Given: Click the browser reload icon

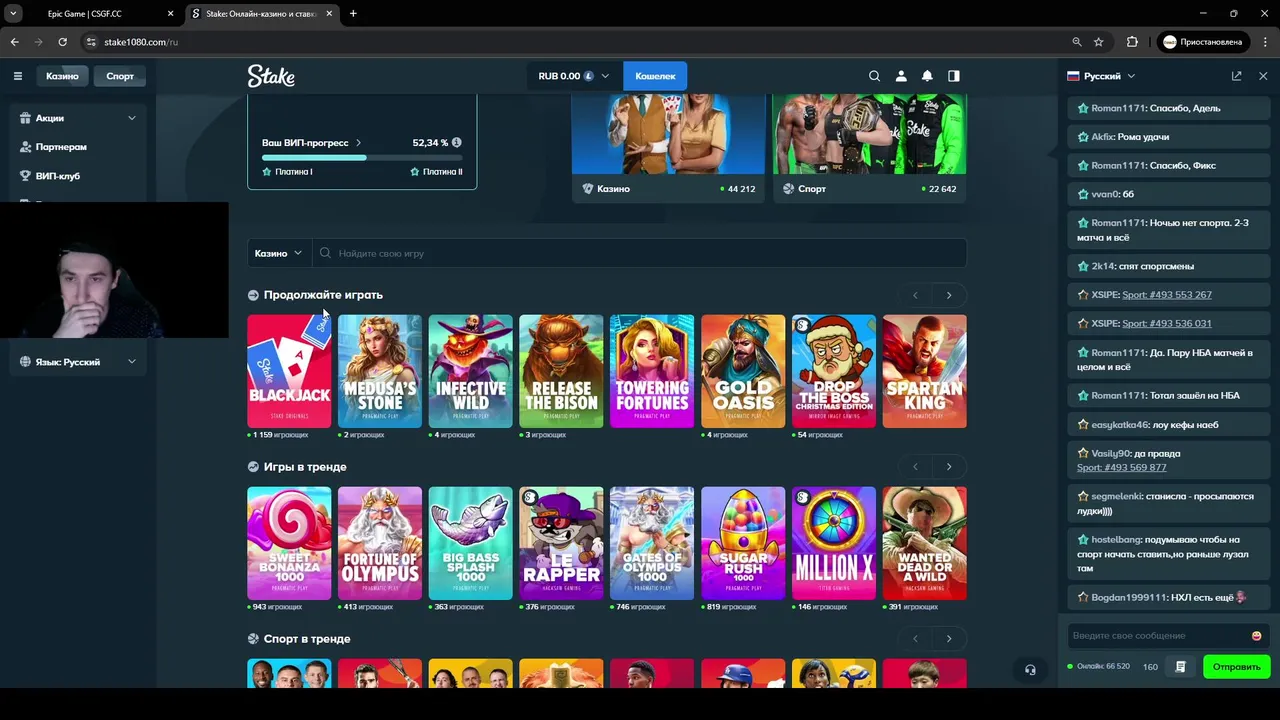Looking at the screenshot, I should (62, 42).
